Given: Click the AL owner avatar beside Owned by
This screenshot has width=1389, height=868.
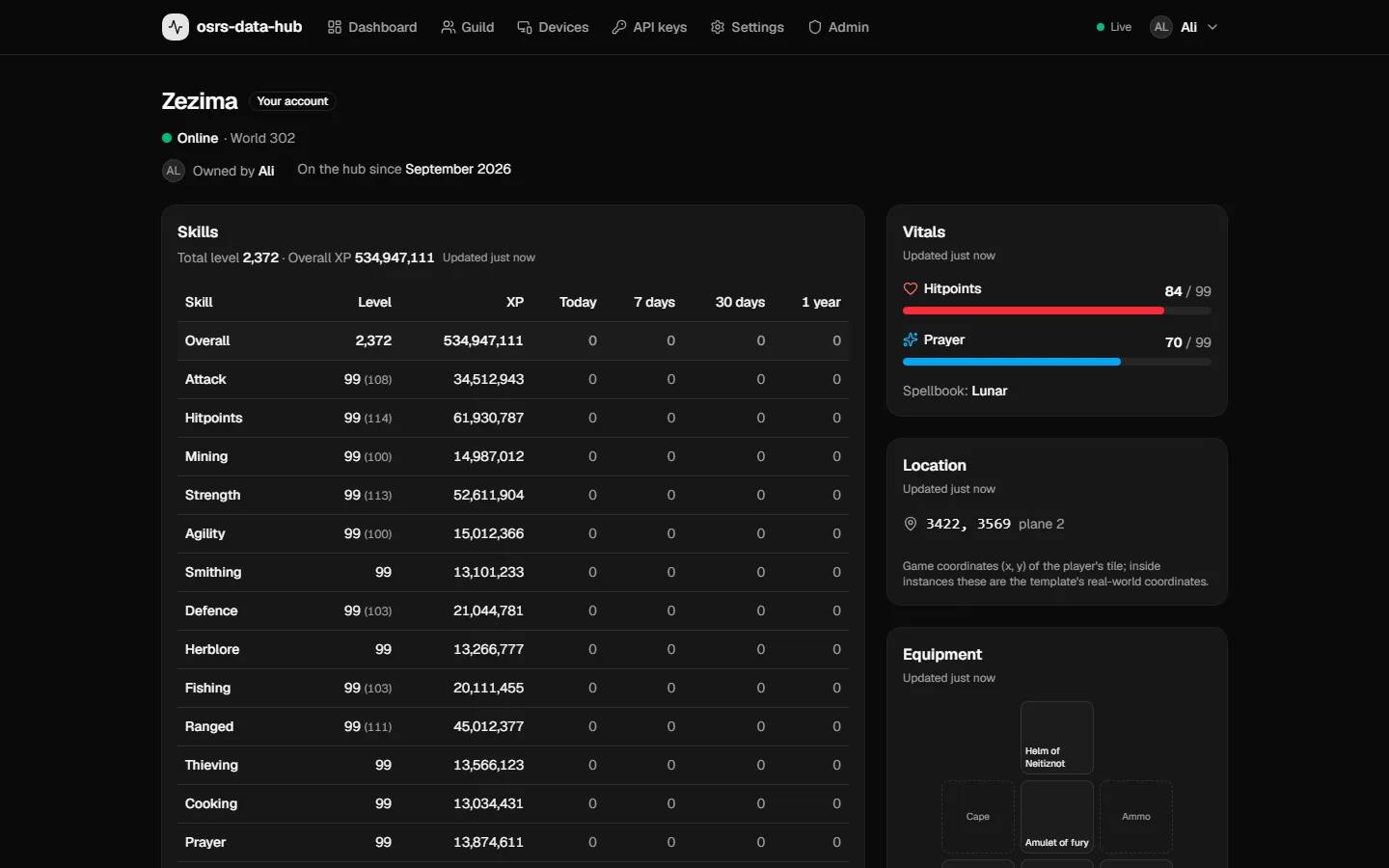Looking at the screenshot, I should tap(174, 171).
